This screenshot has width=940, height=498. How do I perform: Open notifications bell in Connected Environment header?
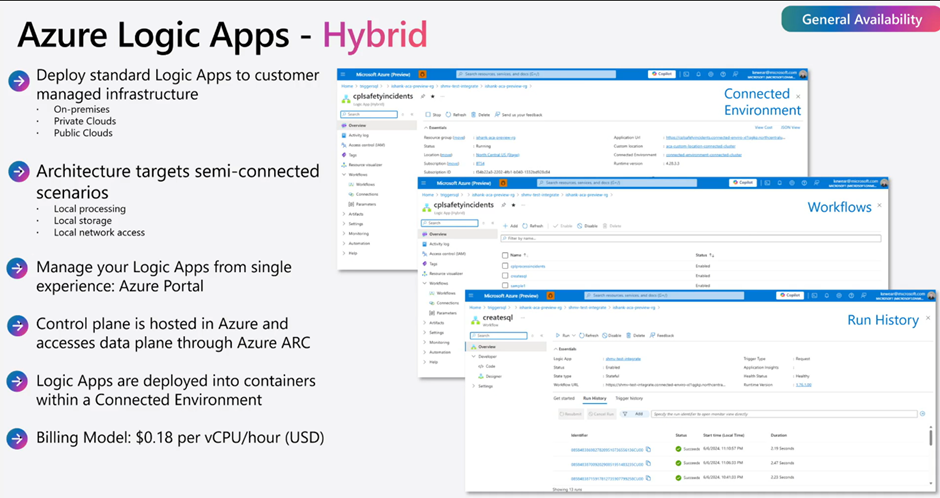tap(698, 74)
